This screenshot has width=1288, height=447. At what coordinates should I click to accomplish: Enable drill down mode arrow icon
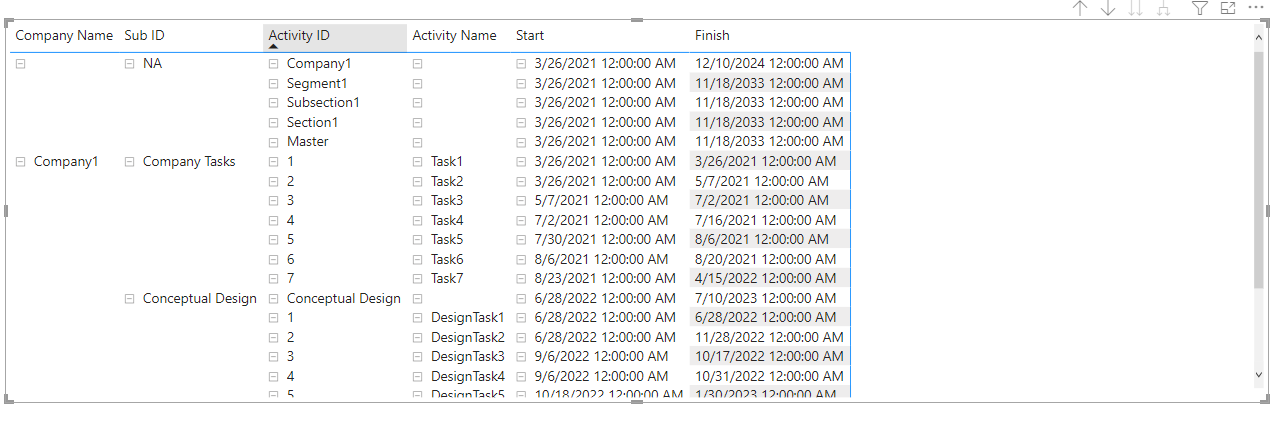pyautogui.click(x=1108, y=8)
